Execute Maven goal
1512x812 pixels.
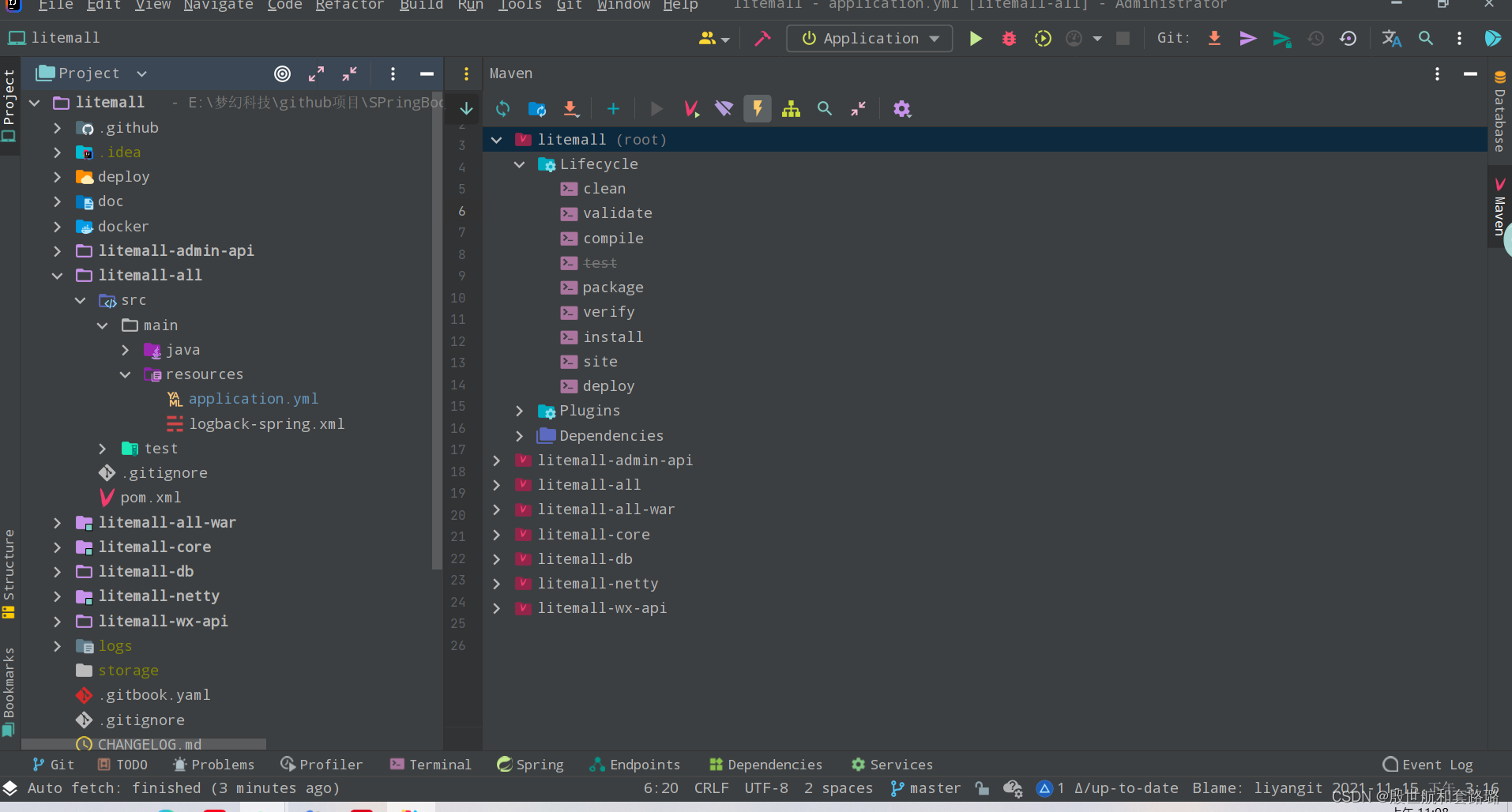tap(691, 109)
